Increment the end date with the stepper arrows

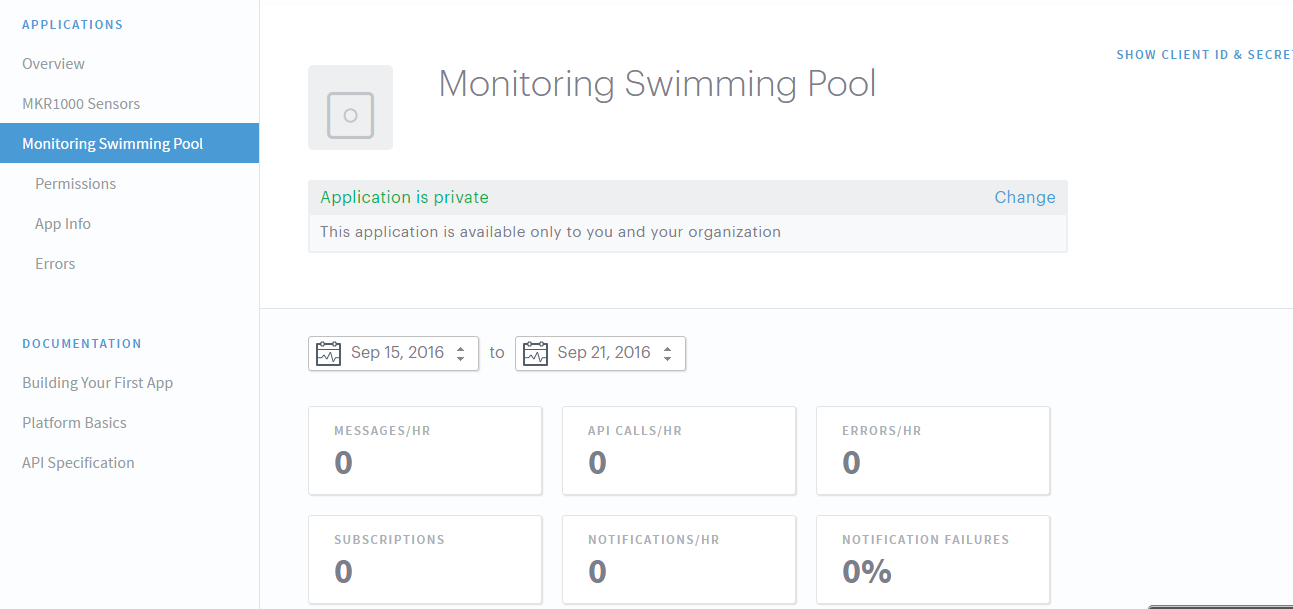[668, 348]
